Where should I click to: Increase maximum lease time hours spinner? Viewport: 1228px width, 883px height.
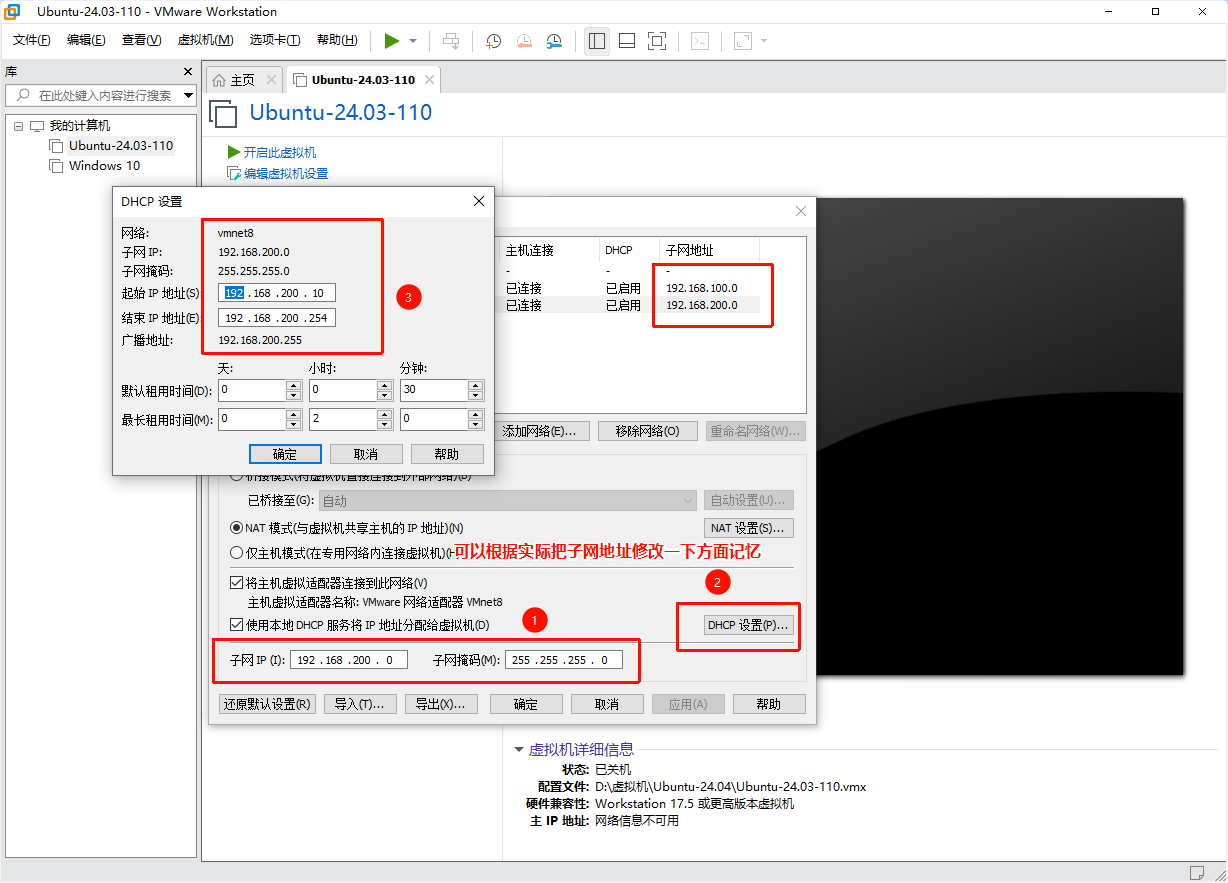383,414
